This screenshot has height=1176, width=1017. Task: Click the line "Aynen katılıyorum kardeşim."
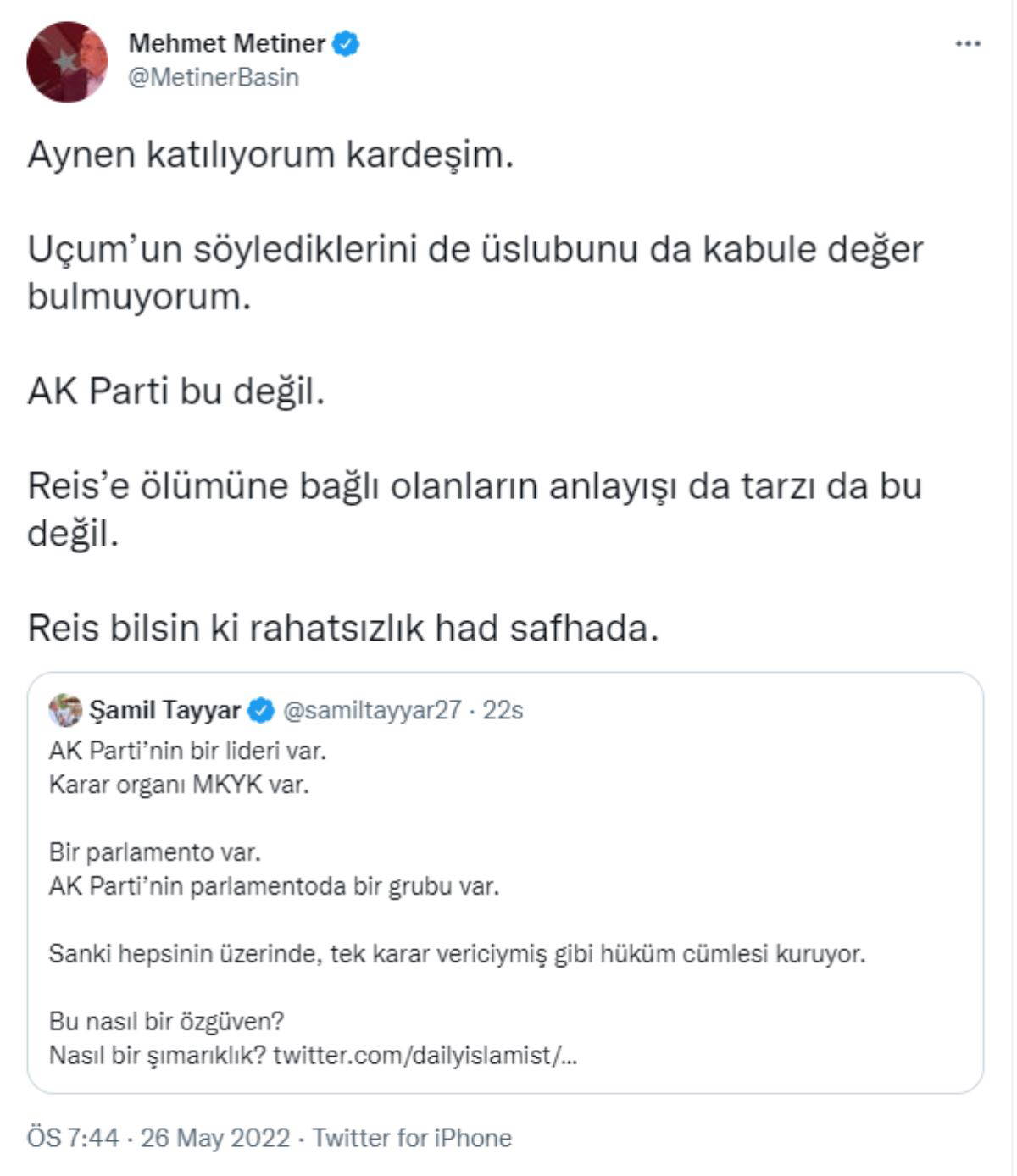click(270, 155)
